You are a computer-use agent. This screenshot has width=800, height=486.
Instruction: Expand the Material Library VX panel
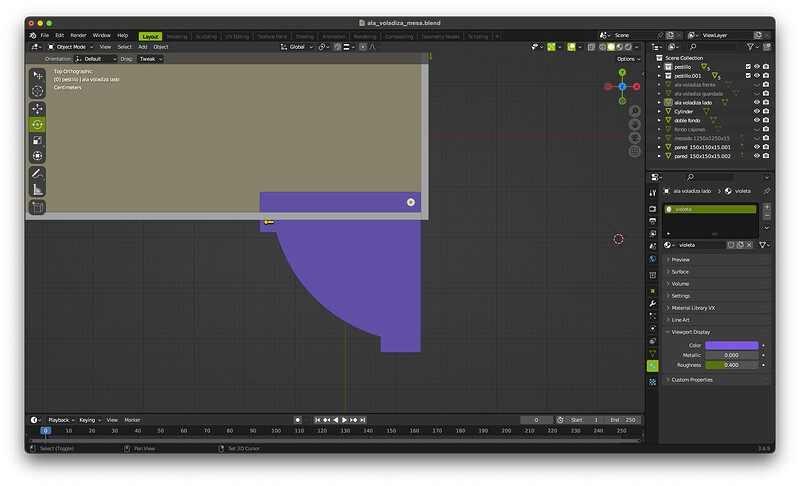[716, 308]
